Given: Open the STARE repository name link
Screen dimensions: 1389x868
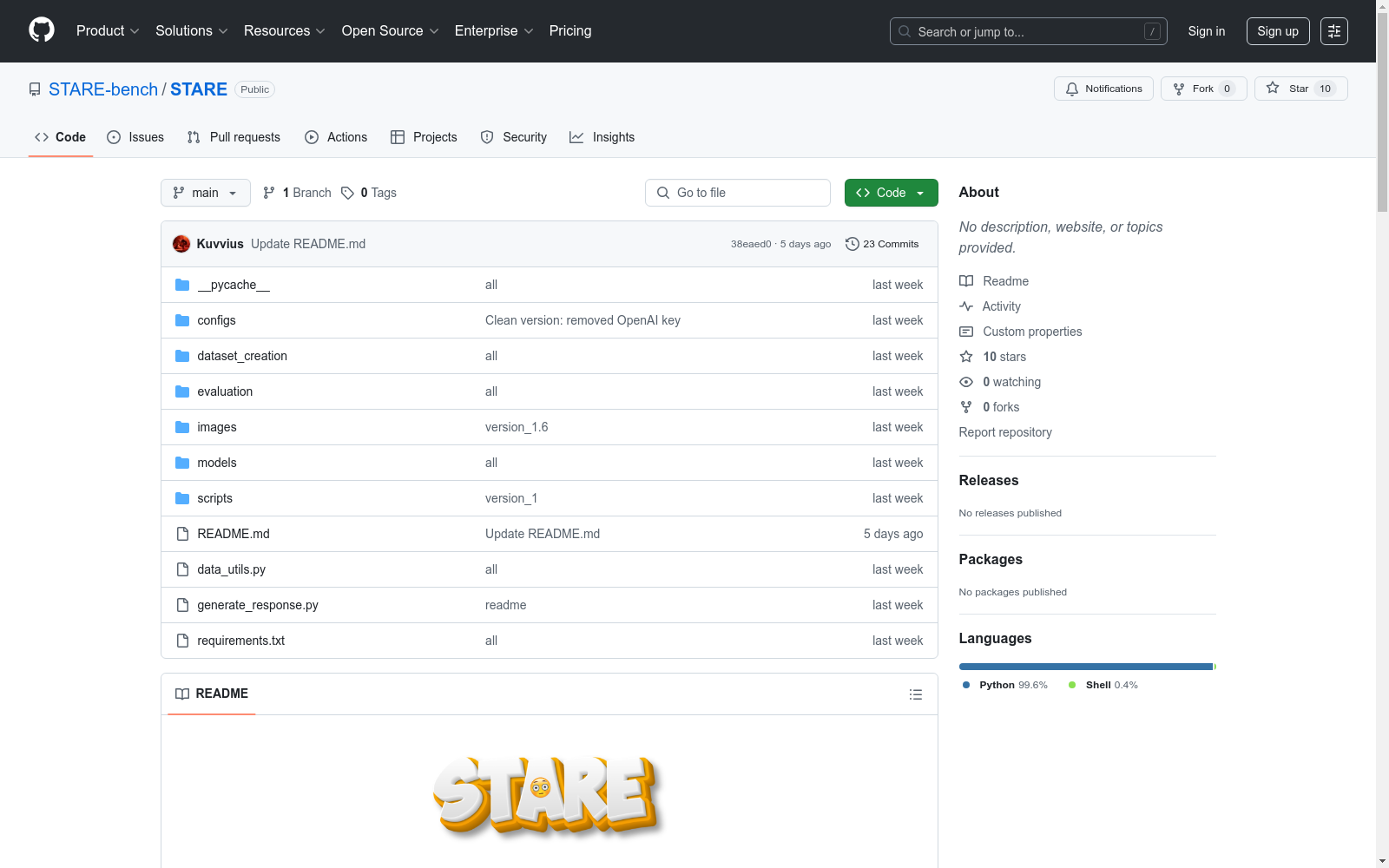Looking at the screenshot, I should point(199,89).
